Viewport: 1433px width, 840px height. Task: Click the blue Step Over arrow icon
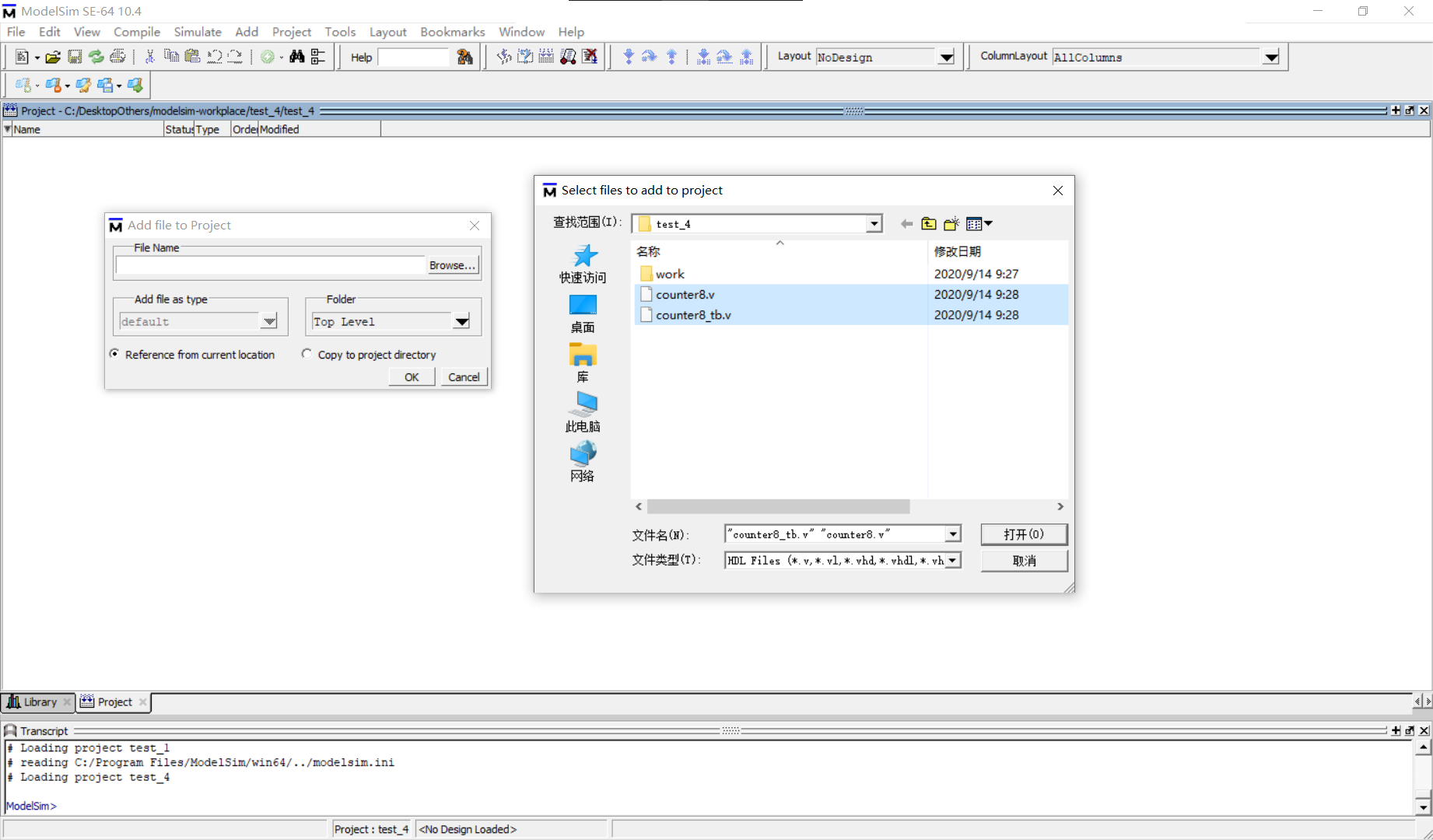[x=650, y=57]
